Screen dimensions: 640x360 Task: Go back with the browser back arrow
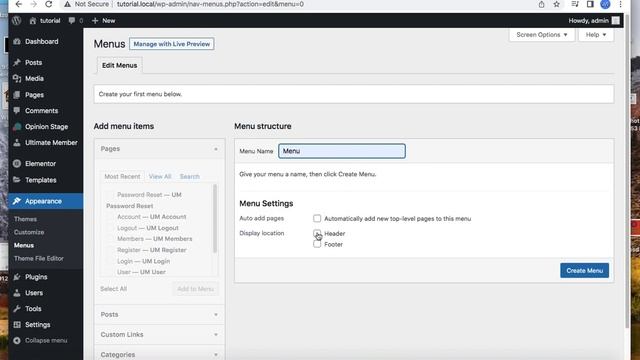[x=18, y=4]
